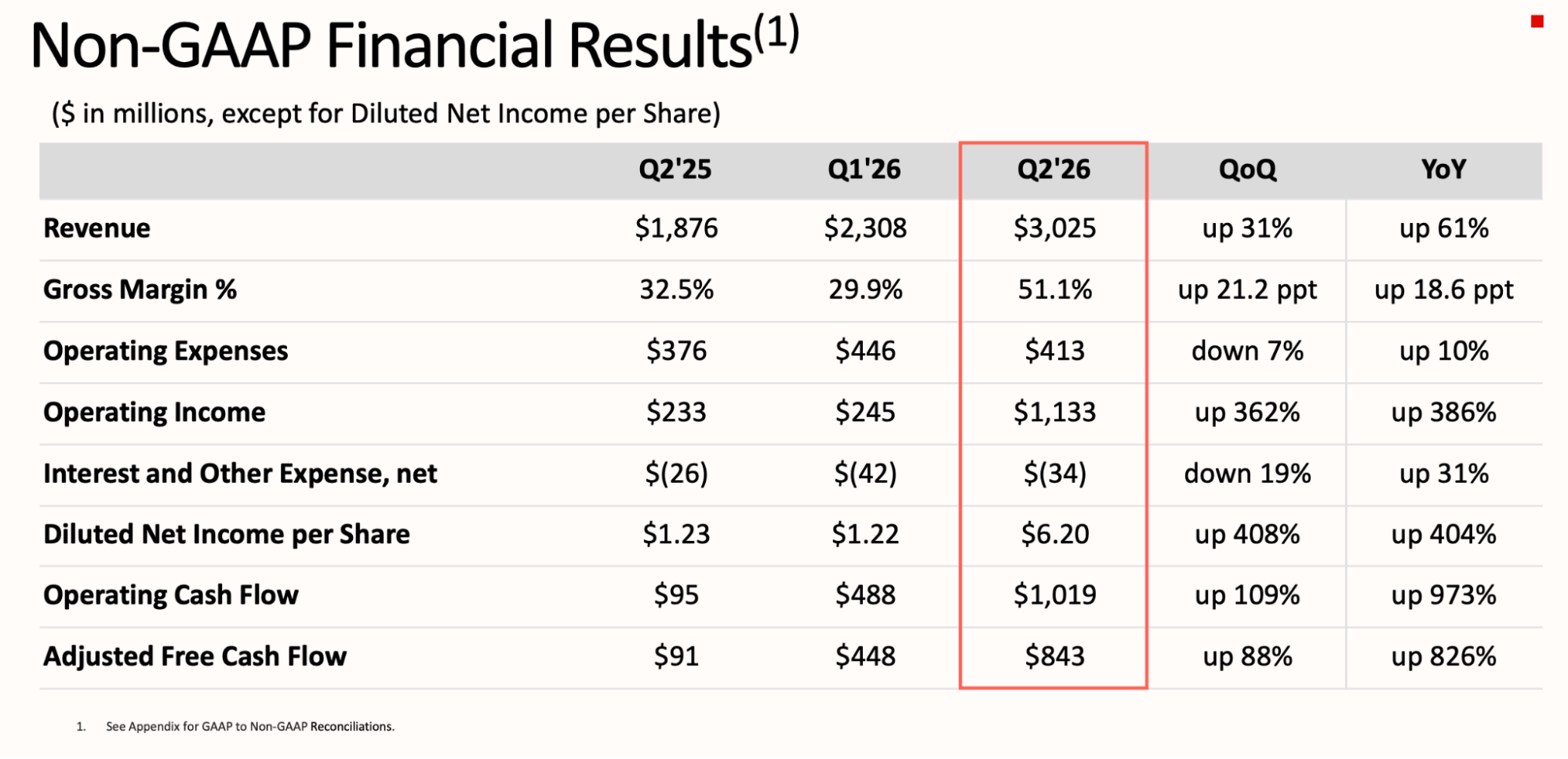Click the YoY column header

coord(1443,170)
